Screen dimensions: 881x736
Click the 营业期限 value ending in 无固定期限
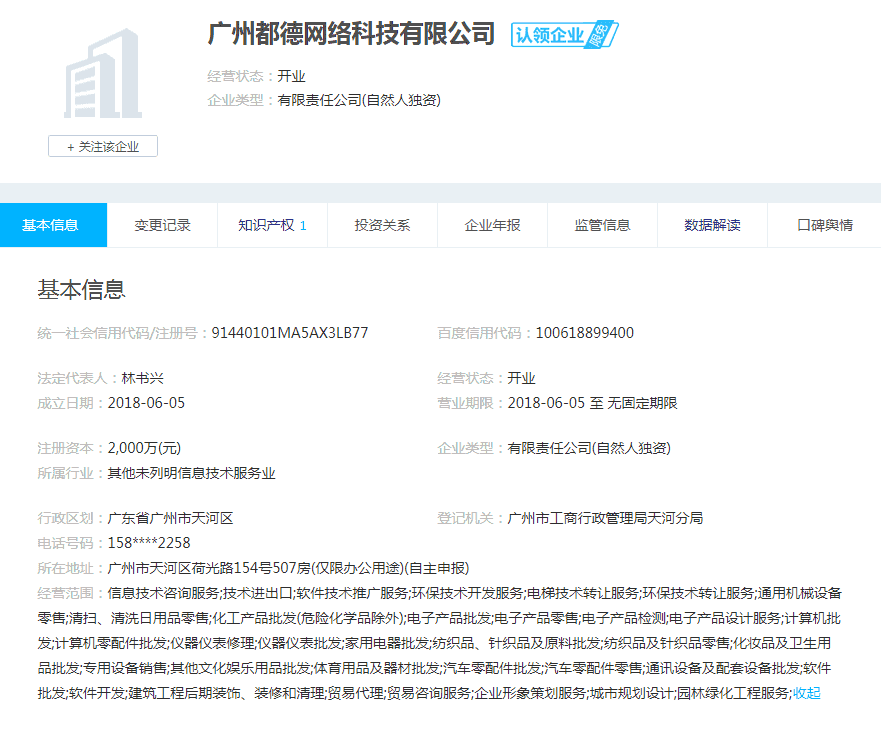[593, 403]
